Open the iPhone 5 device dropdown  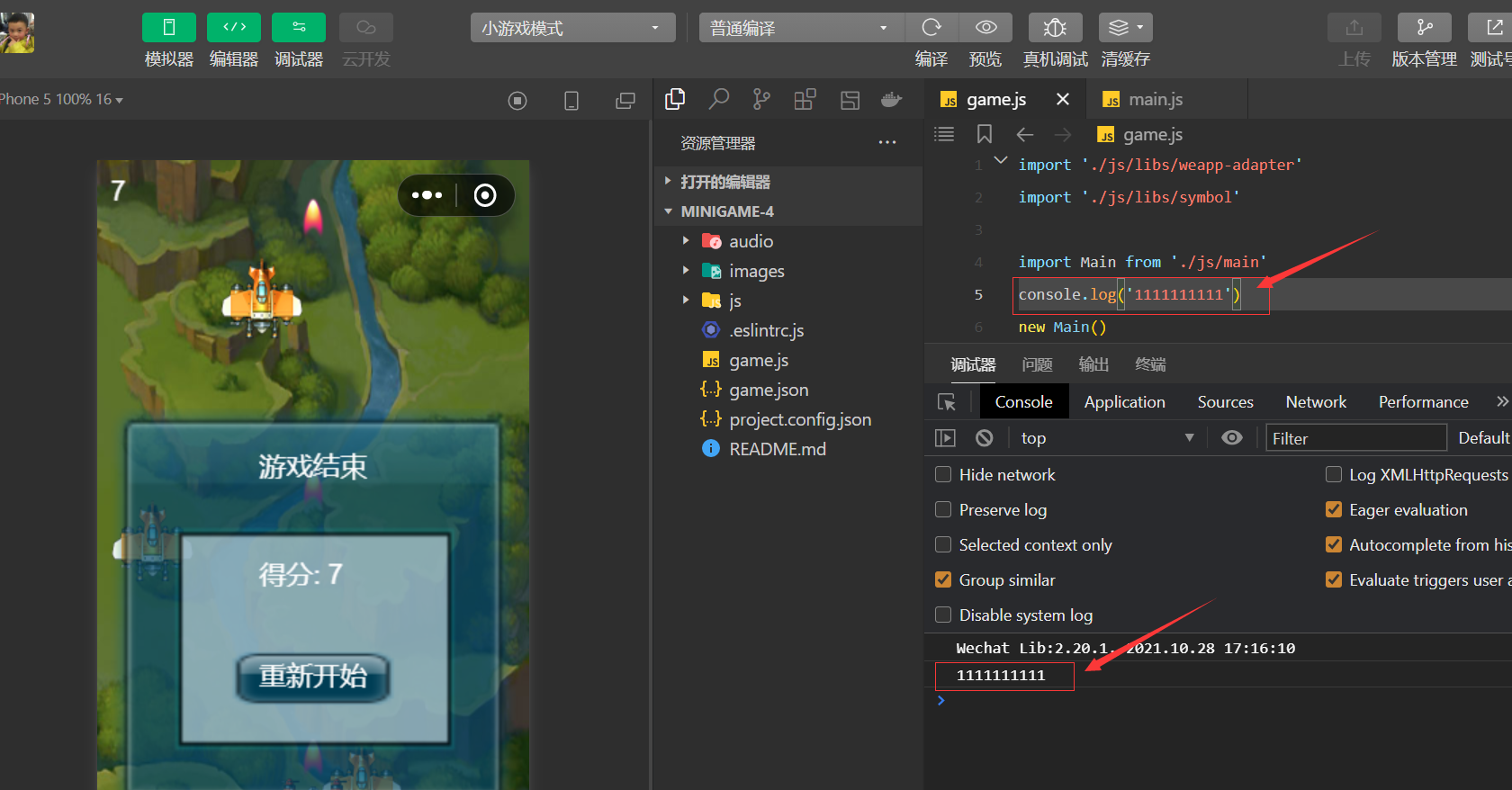pos(61,99)
